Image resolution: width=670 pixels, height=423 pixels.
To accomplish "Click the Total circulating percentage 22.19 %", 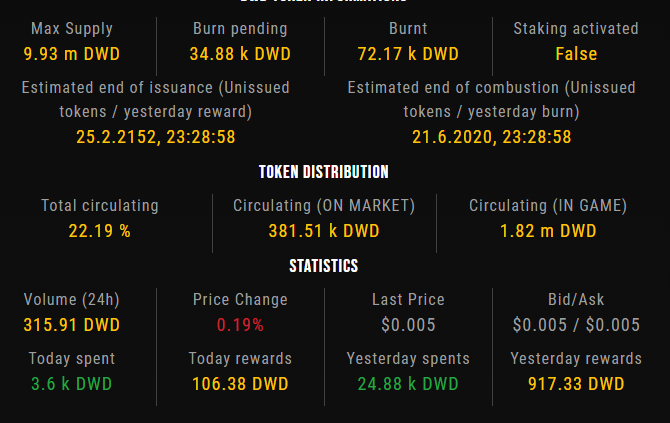I will (100, 231).
